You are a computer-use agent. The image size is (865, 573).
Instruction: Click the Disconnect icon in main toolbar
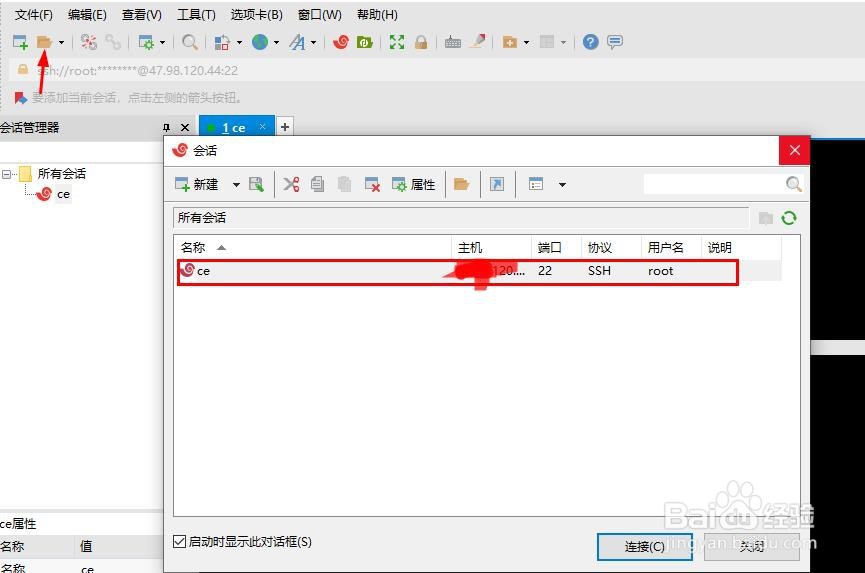coord(88,42)
